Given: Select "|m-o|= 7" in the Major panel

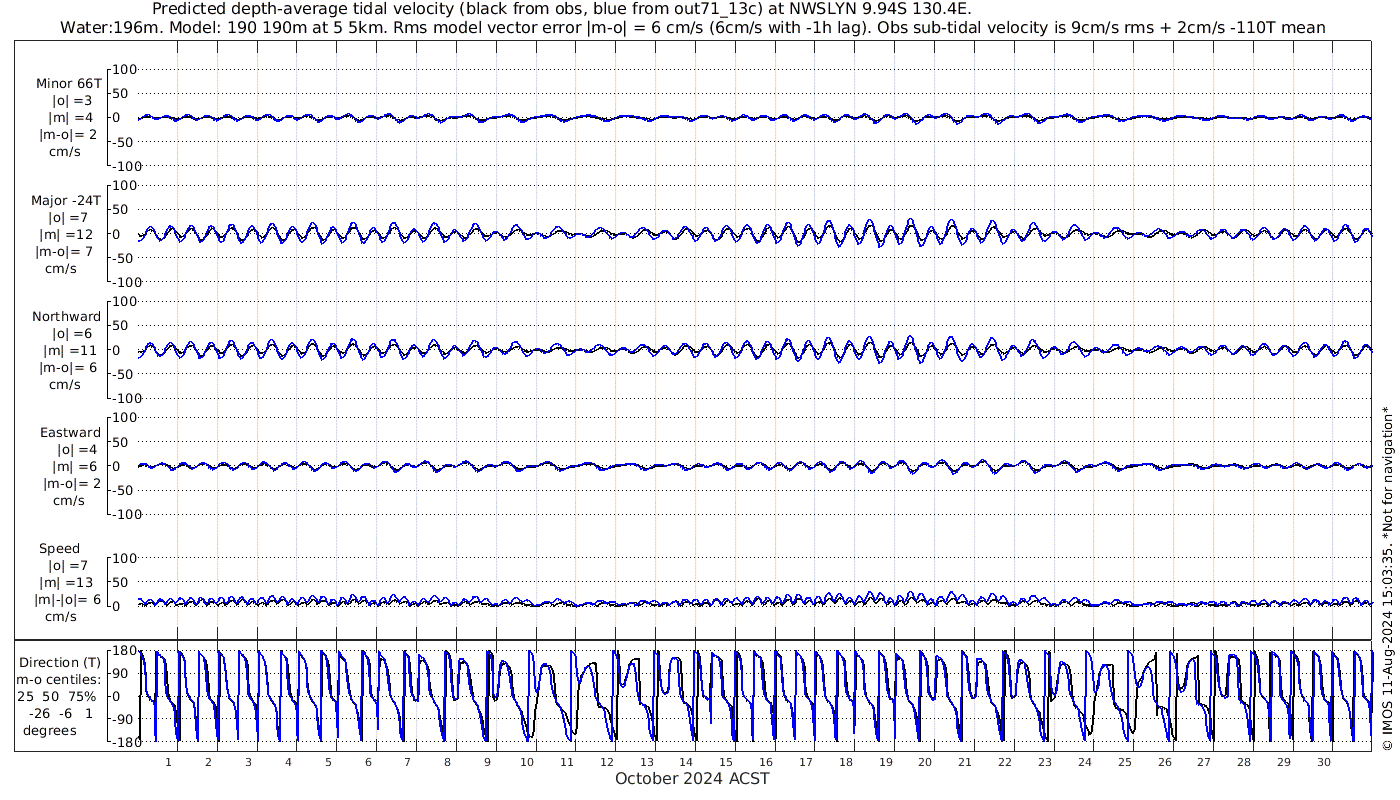Looking at the screenshot, I should click(66, 251).
